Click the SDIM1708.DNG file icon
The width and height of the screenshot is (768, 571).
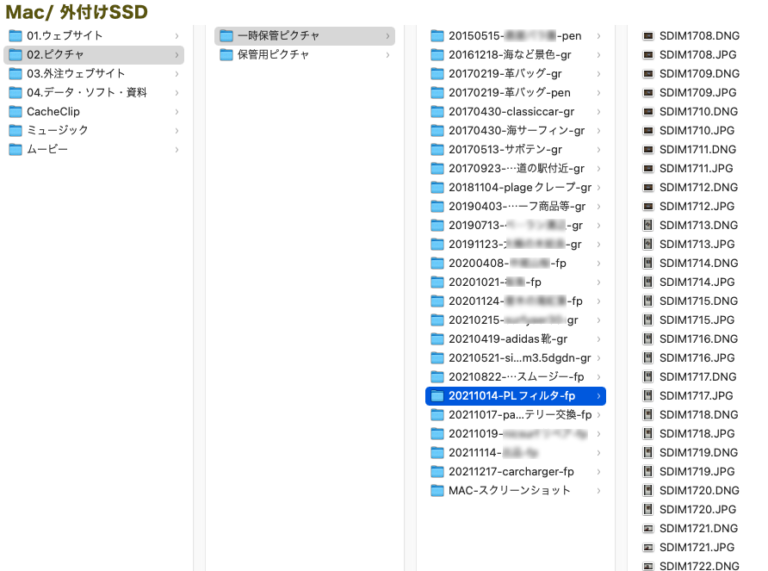[648, 36]
